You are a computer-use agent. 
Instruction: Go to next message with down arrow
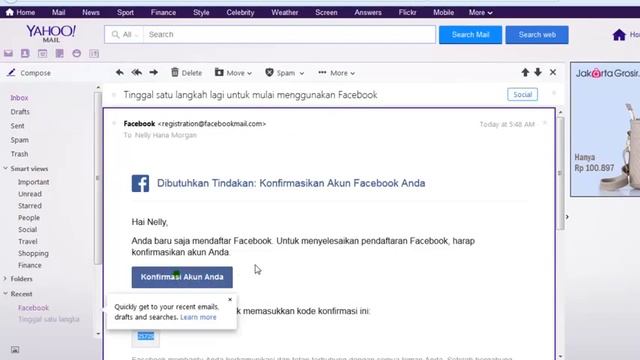tap(538, 73)
